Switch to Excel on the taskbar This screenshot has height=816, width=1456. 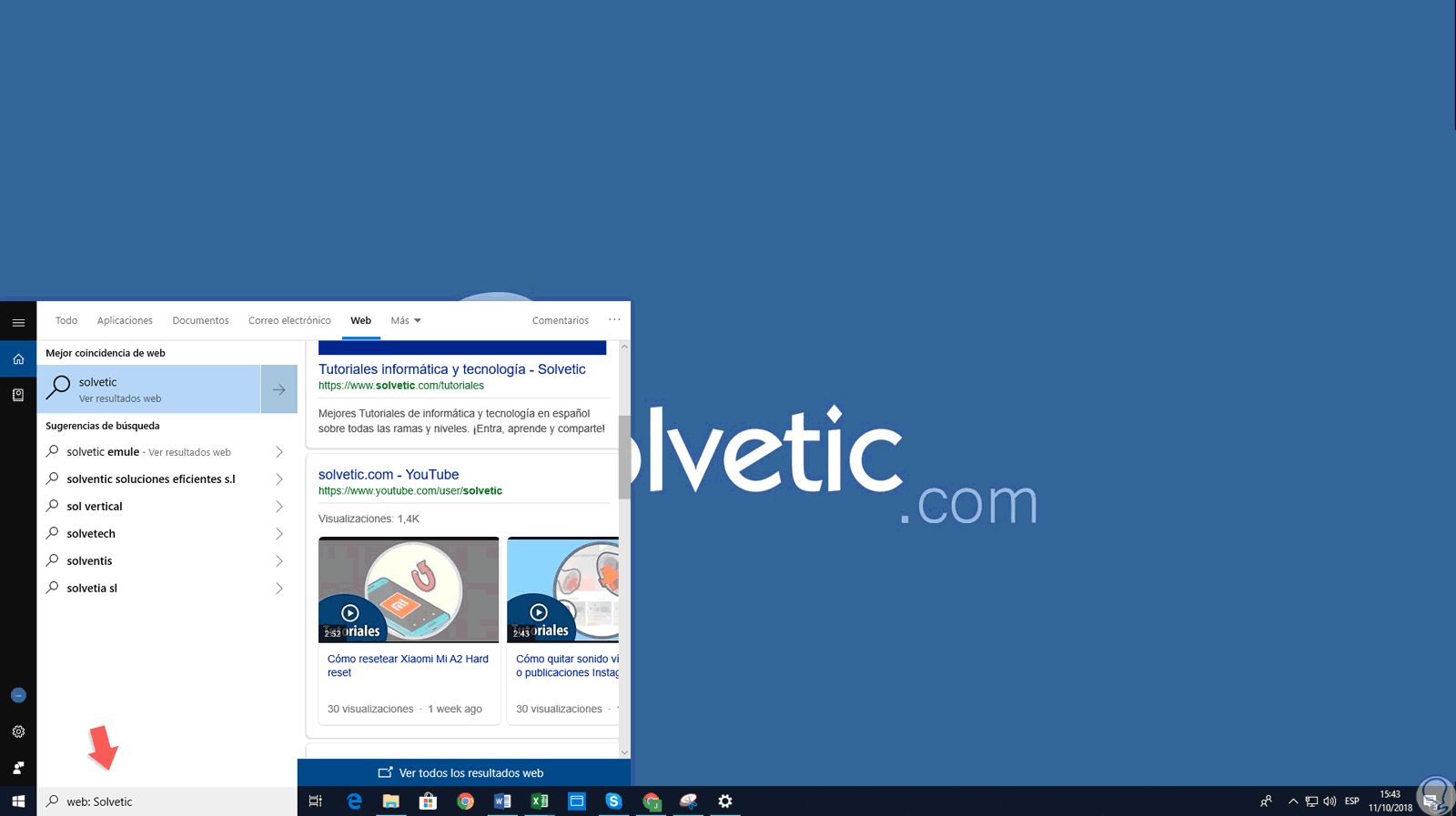tap(540, 801)
